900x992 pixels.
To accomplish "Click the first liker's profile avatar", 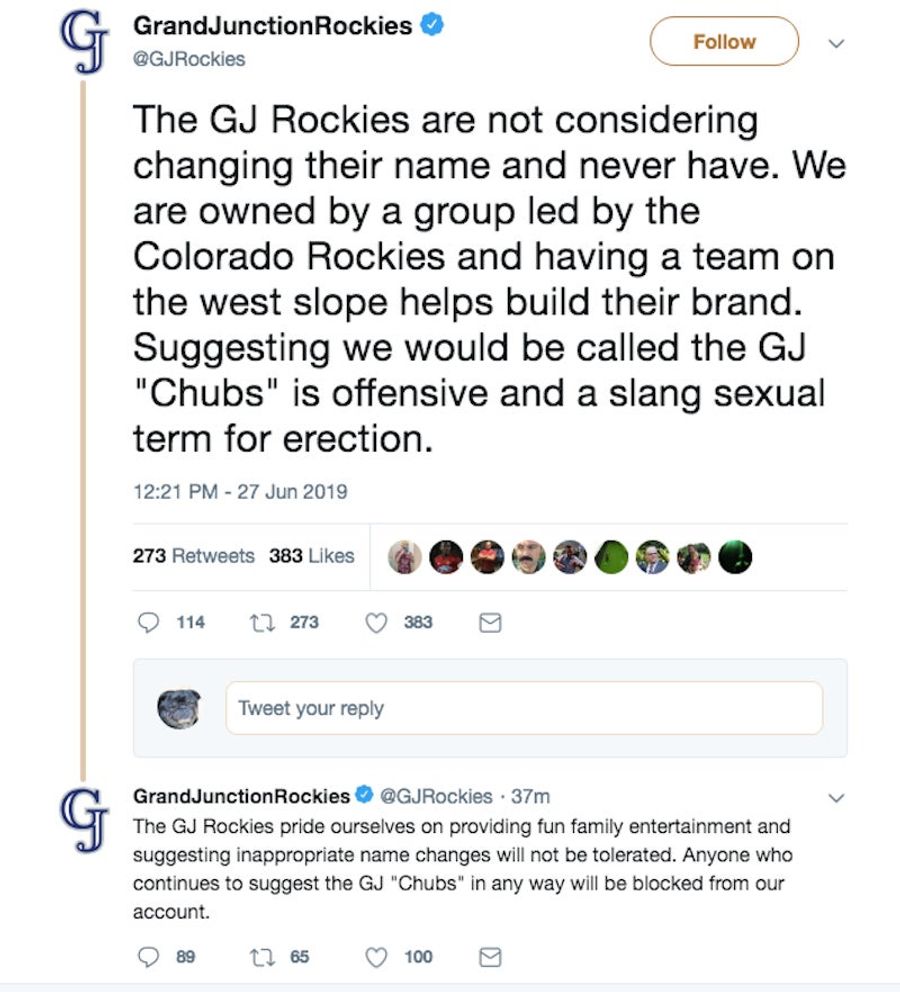I will point(405,557).
